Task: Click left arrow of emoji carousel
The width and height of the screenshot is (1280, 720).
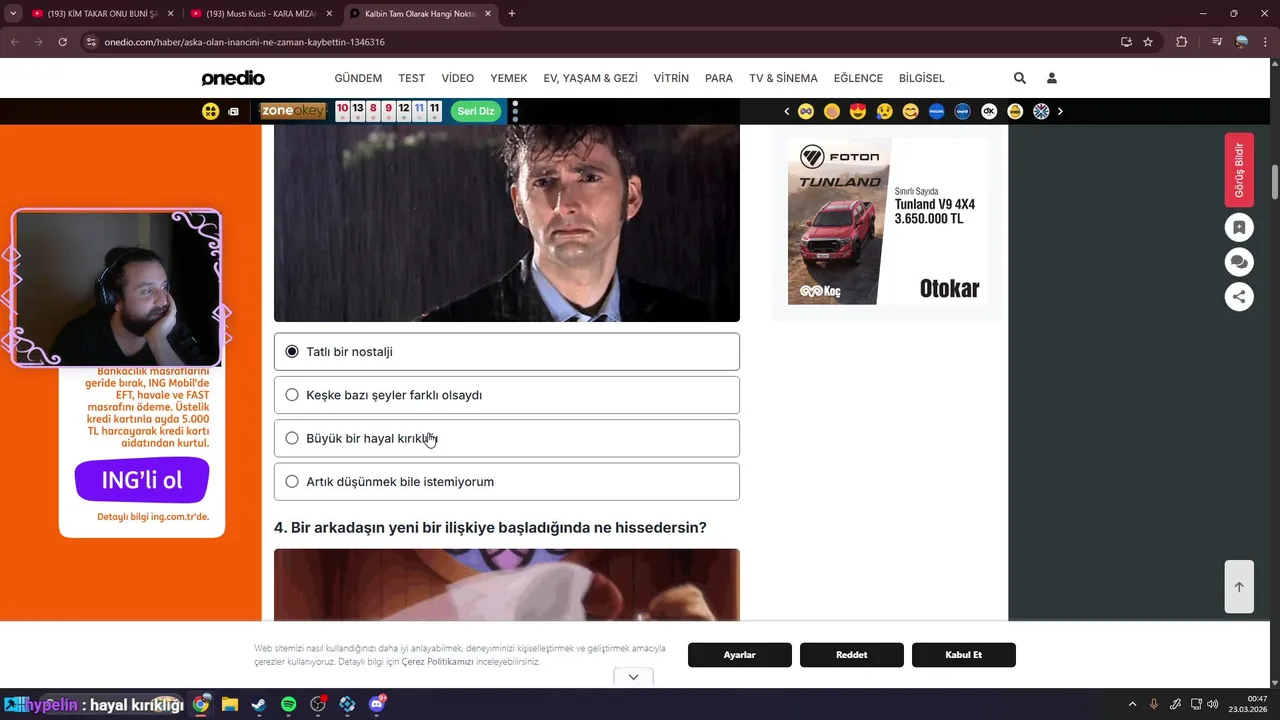Action: coord(787,111)
